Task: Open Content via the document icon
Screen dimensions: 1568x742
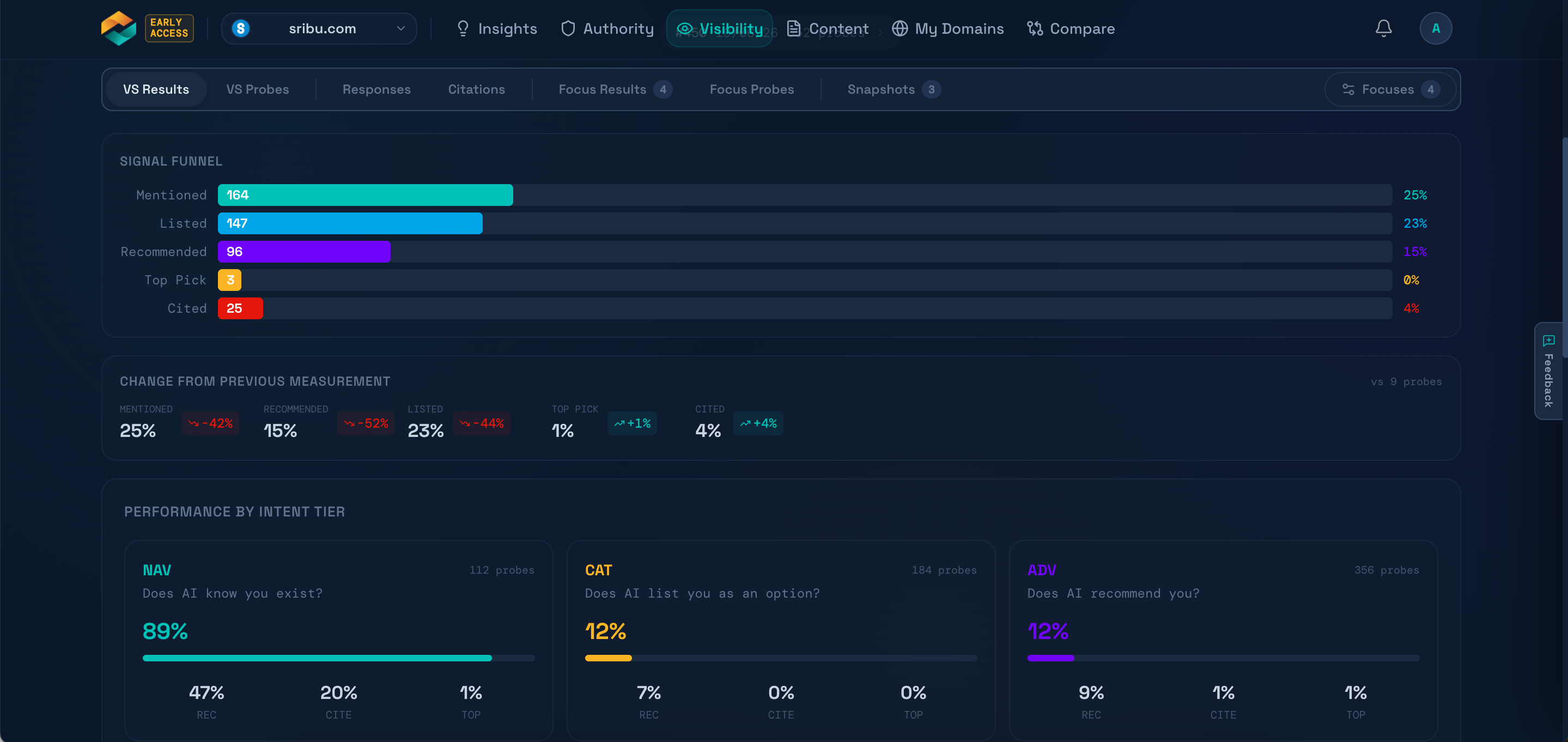Action: pos(794,29)
